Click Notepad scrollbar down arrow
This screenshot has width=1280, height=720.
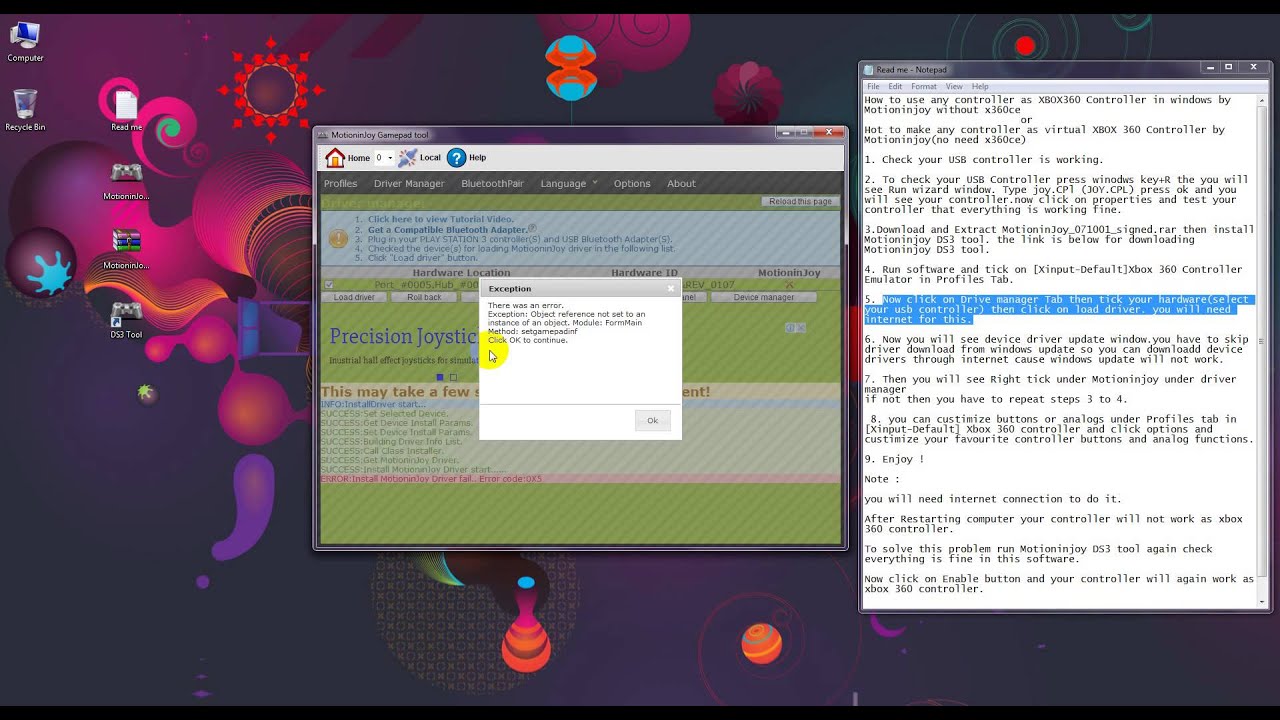click(x=1260, y=600)
